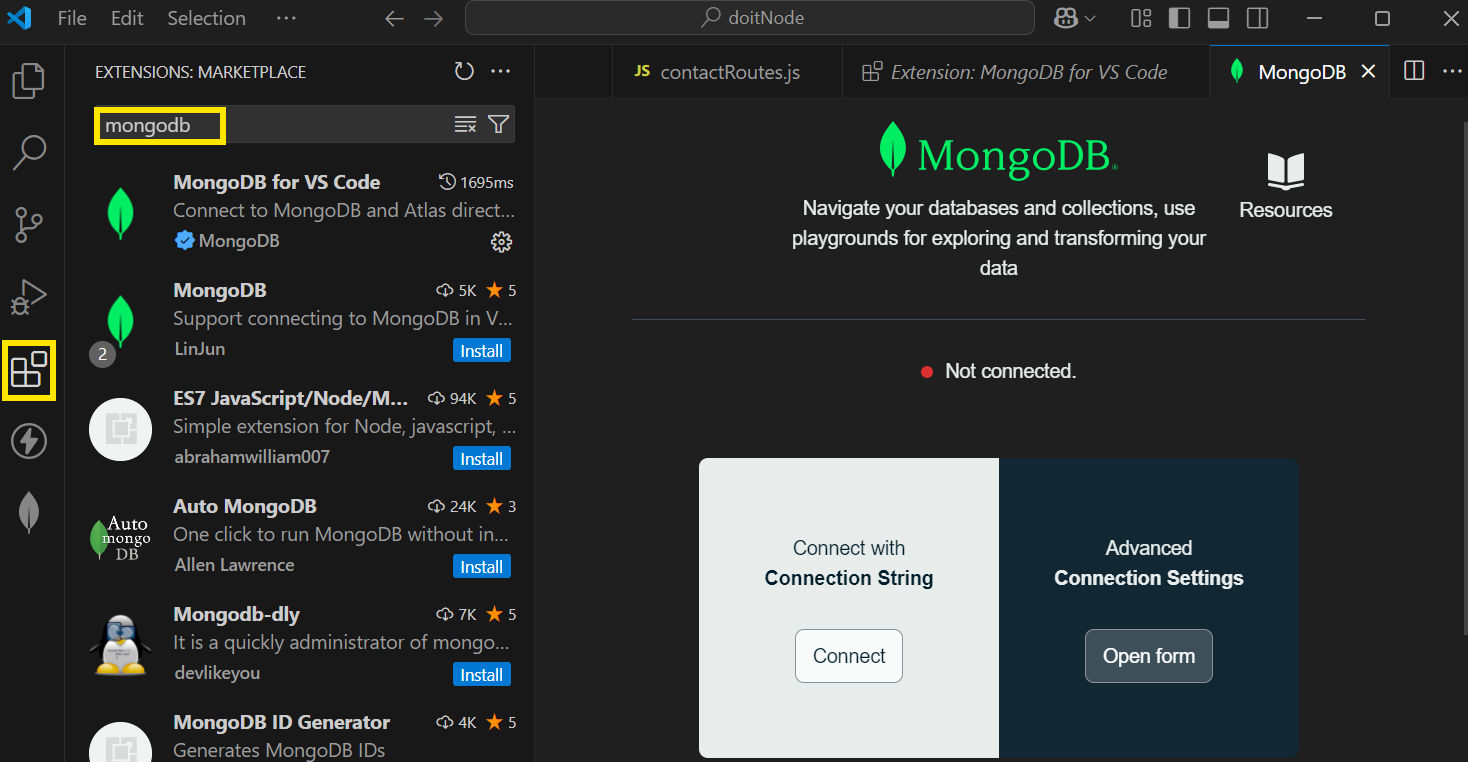1468x762 pixels.
Task: Select the Mongodb-dly extension title
Action: coord(236,614)
